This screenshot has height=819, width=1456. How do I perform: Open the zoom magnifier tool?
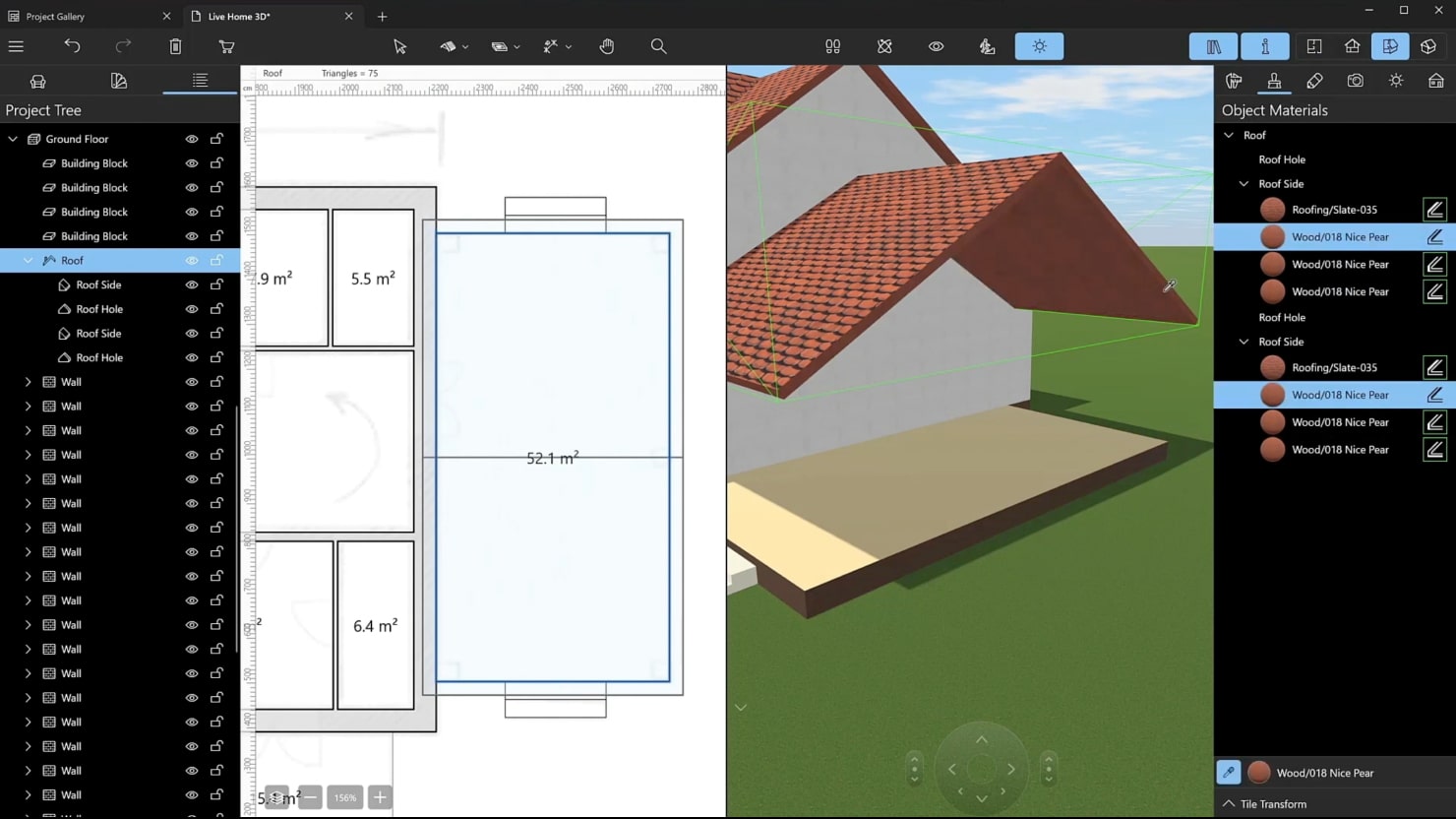pyautogui.click(x=658, y=46)
